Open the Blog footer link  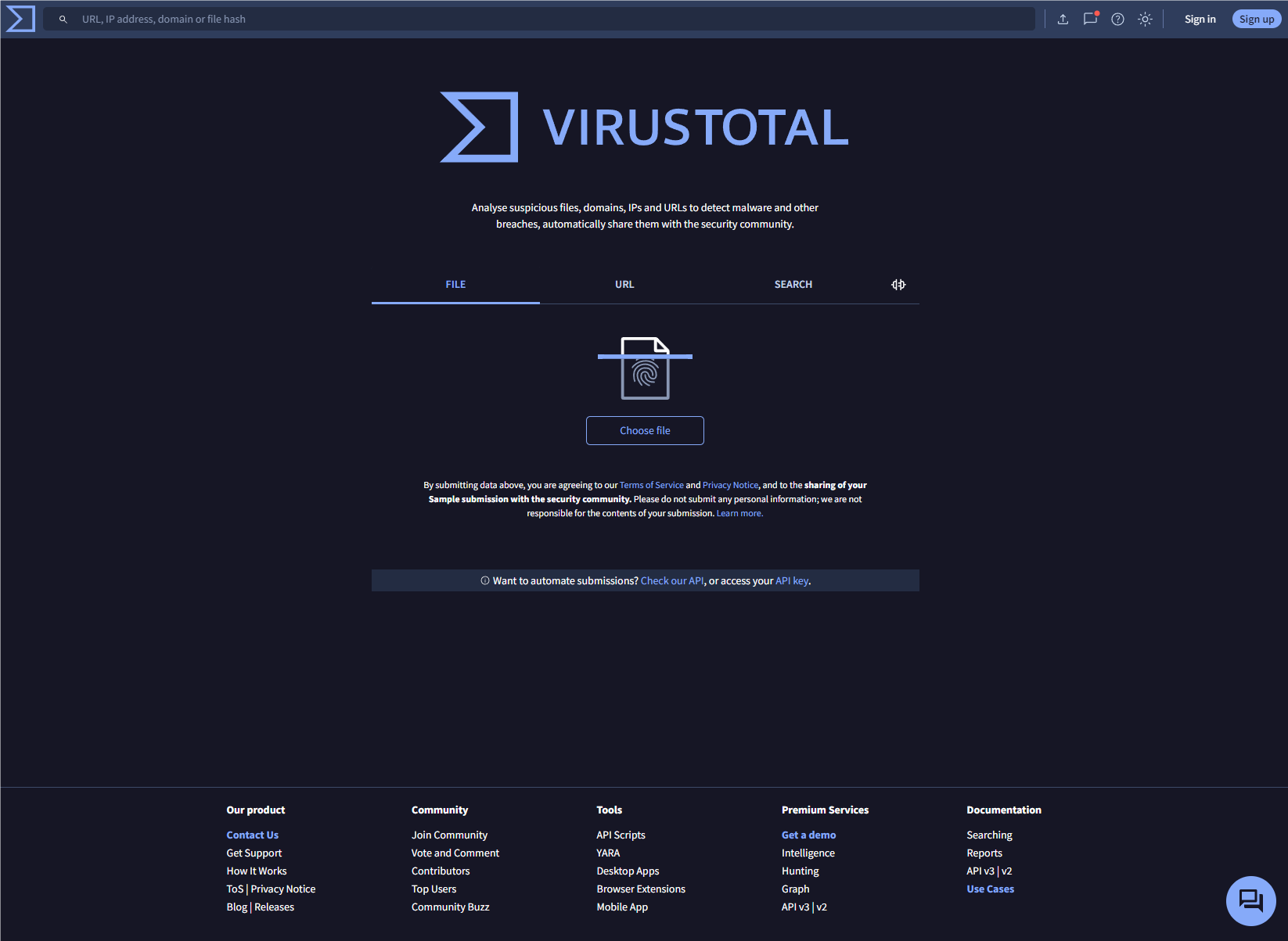point(236,907)
